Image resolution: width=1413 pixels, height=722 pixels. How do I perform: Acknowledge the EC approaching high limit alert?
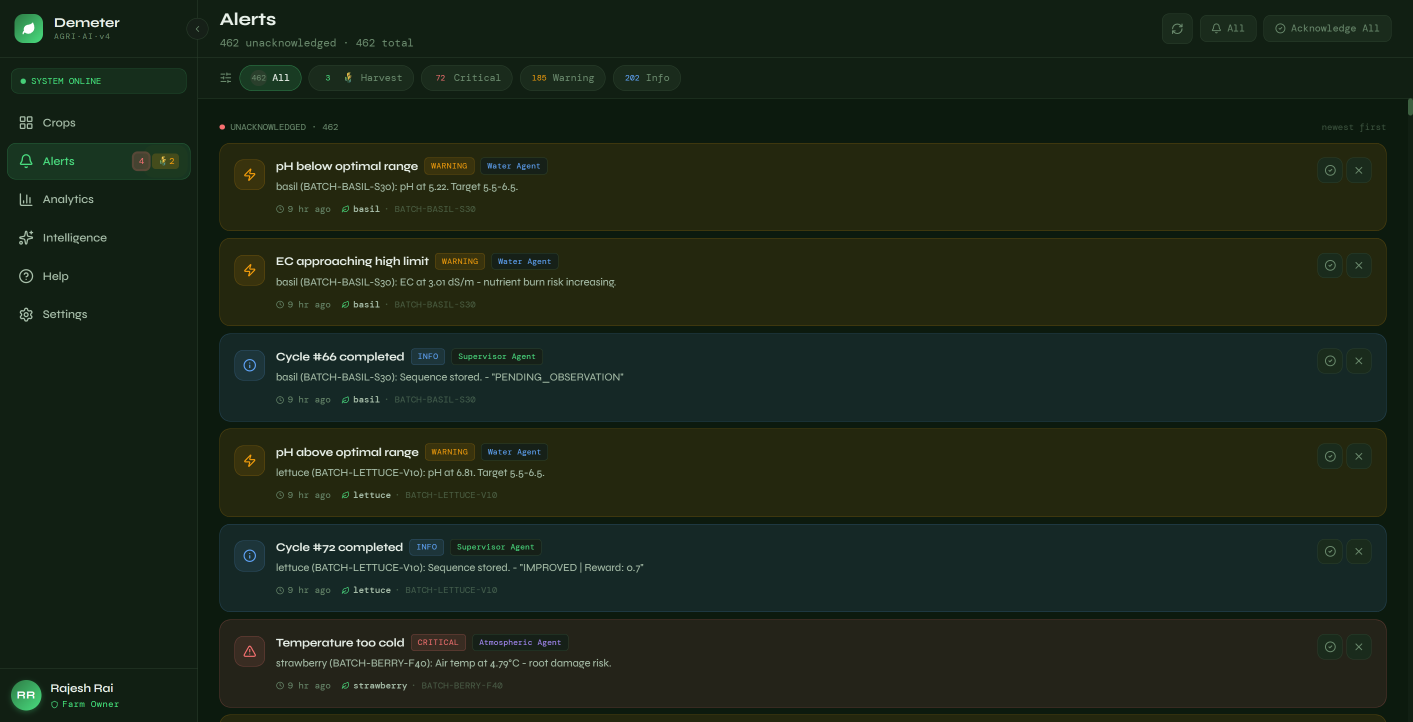coord(1330,265)
